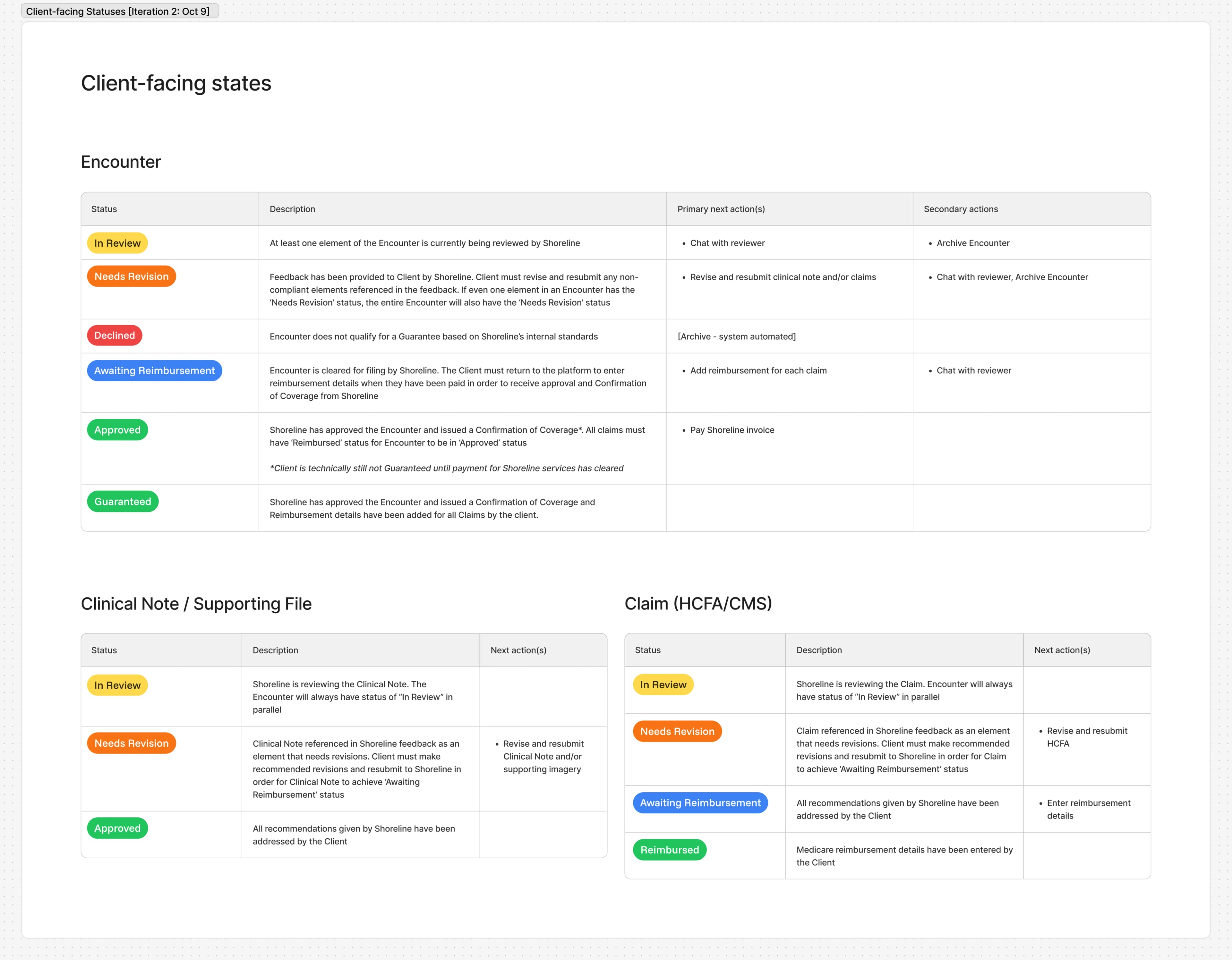Select 'Add reimbursement for each claim' text

758,370
